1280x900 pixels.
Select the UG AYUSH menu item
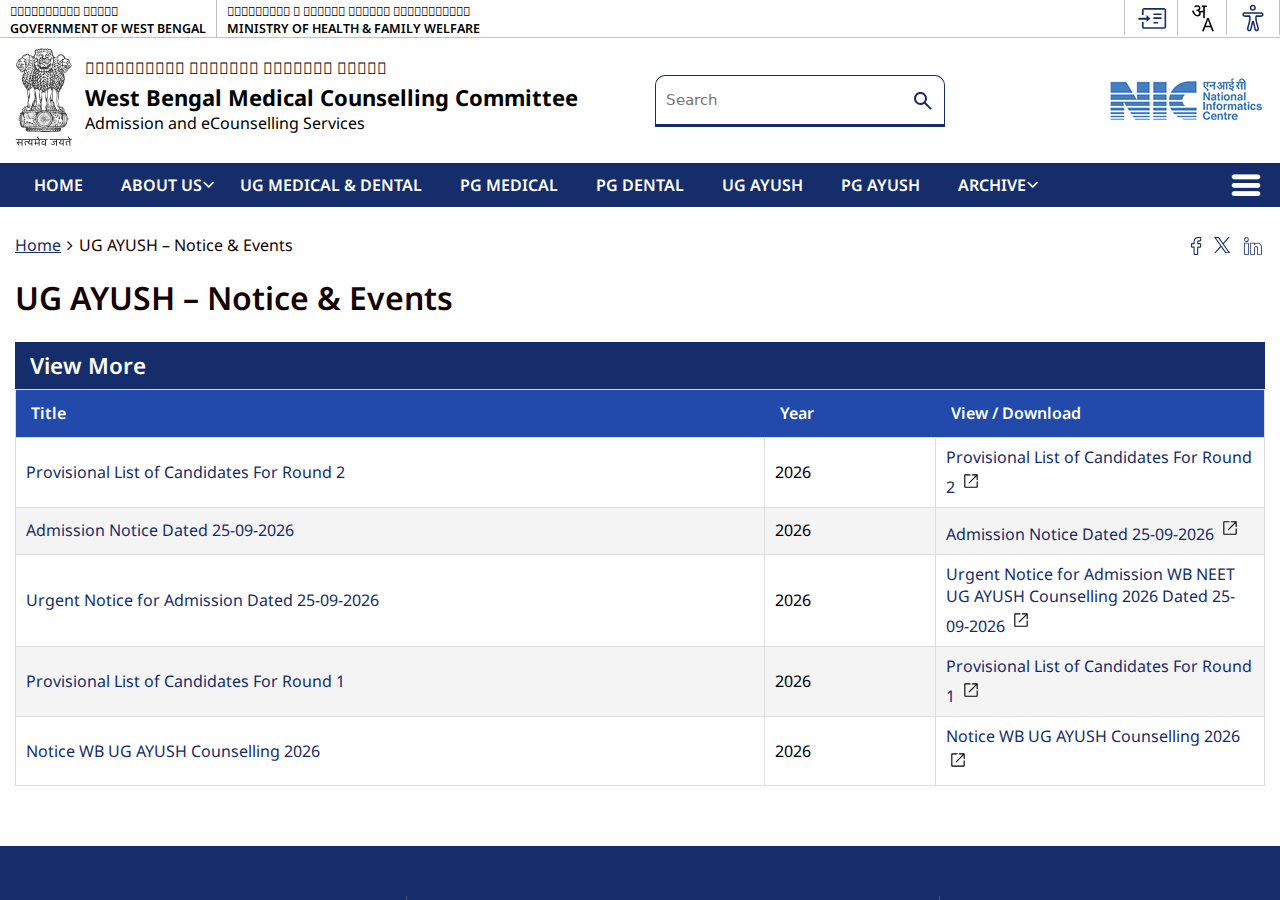[762, 185]
